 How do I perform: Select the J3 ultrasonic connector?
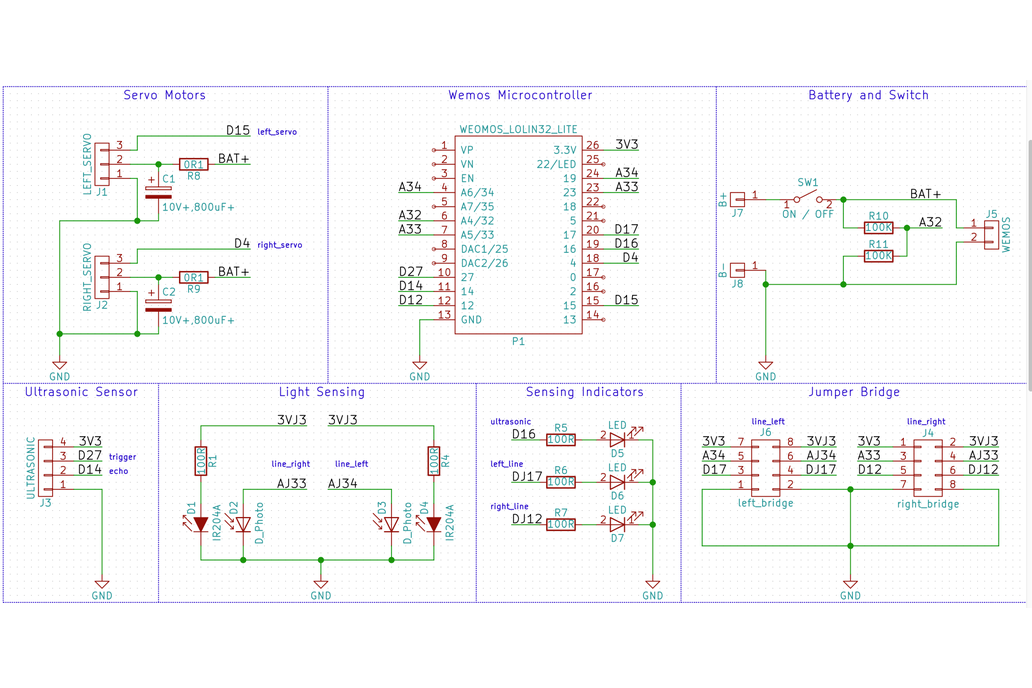pyautogui.click(x=46, y=463)
